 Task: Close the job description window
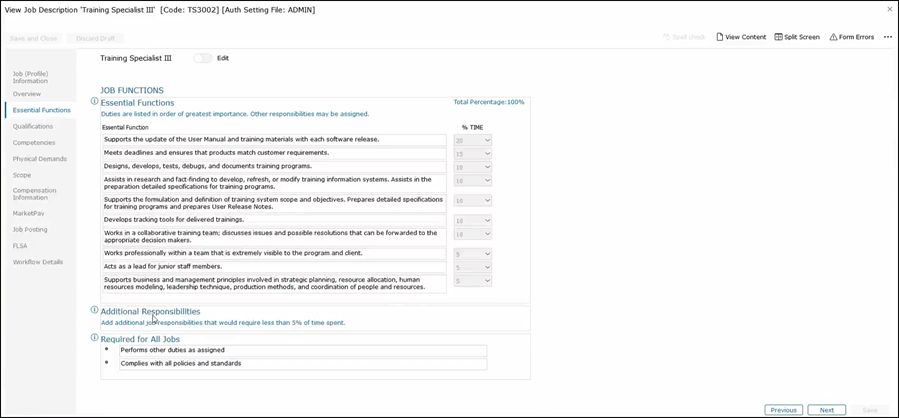coord(889,9)
